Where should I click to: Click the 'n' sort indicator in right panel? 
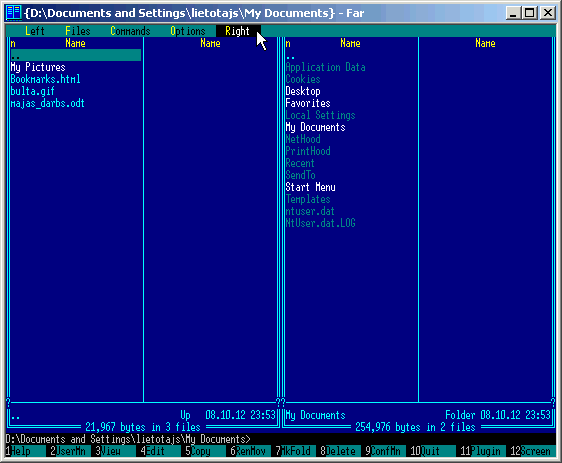[x=288, y=43]
